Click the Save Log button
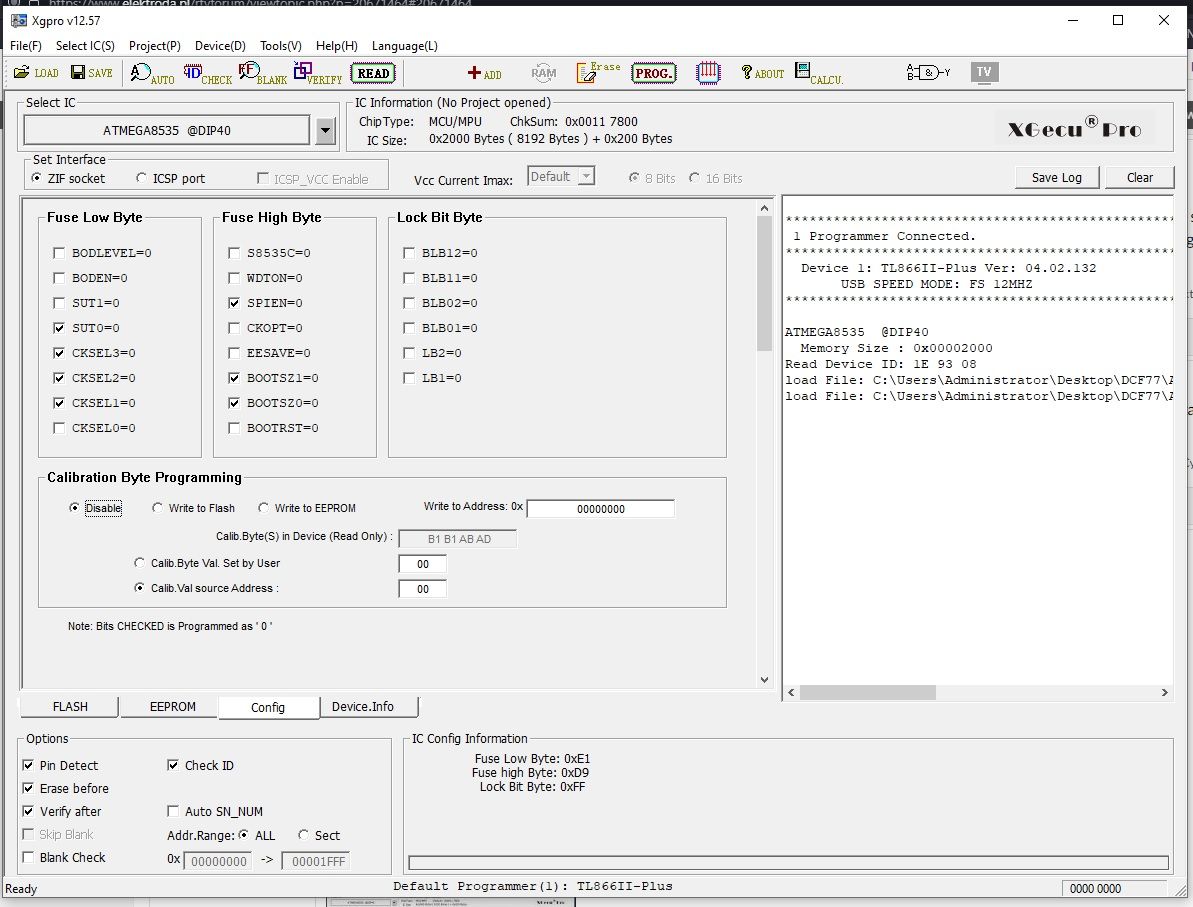Viewport: 1193px width, 907px height. (1057, 177)
